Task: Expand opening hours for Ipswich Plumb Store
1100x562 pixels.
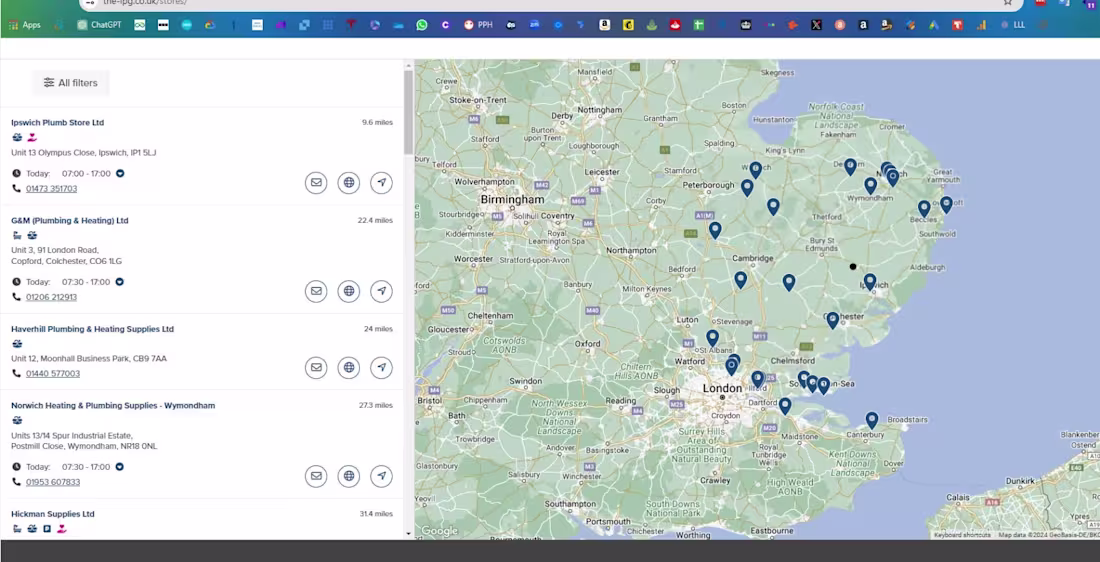Action: (120, 173)
